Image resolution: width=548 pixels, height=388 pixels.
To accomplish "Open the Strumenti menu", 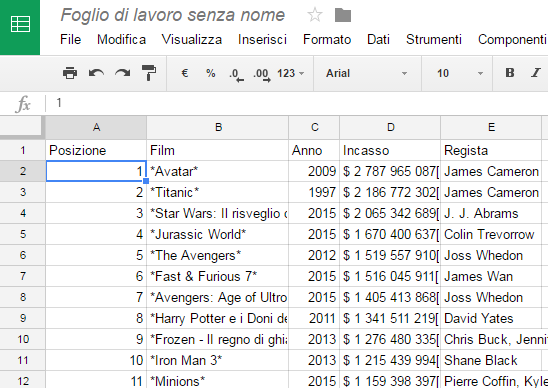I will [434, 39].
